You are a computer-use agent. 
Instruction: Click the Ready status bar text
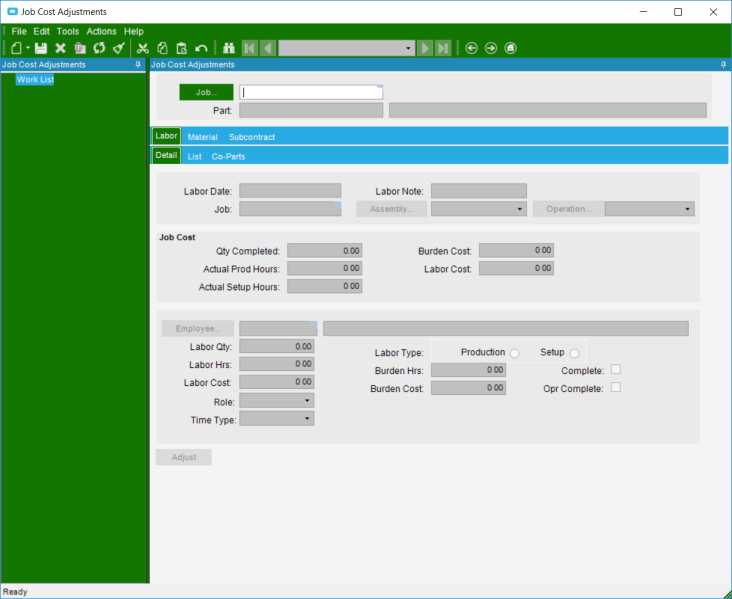(x=15, y=592)
